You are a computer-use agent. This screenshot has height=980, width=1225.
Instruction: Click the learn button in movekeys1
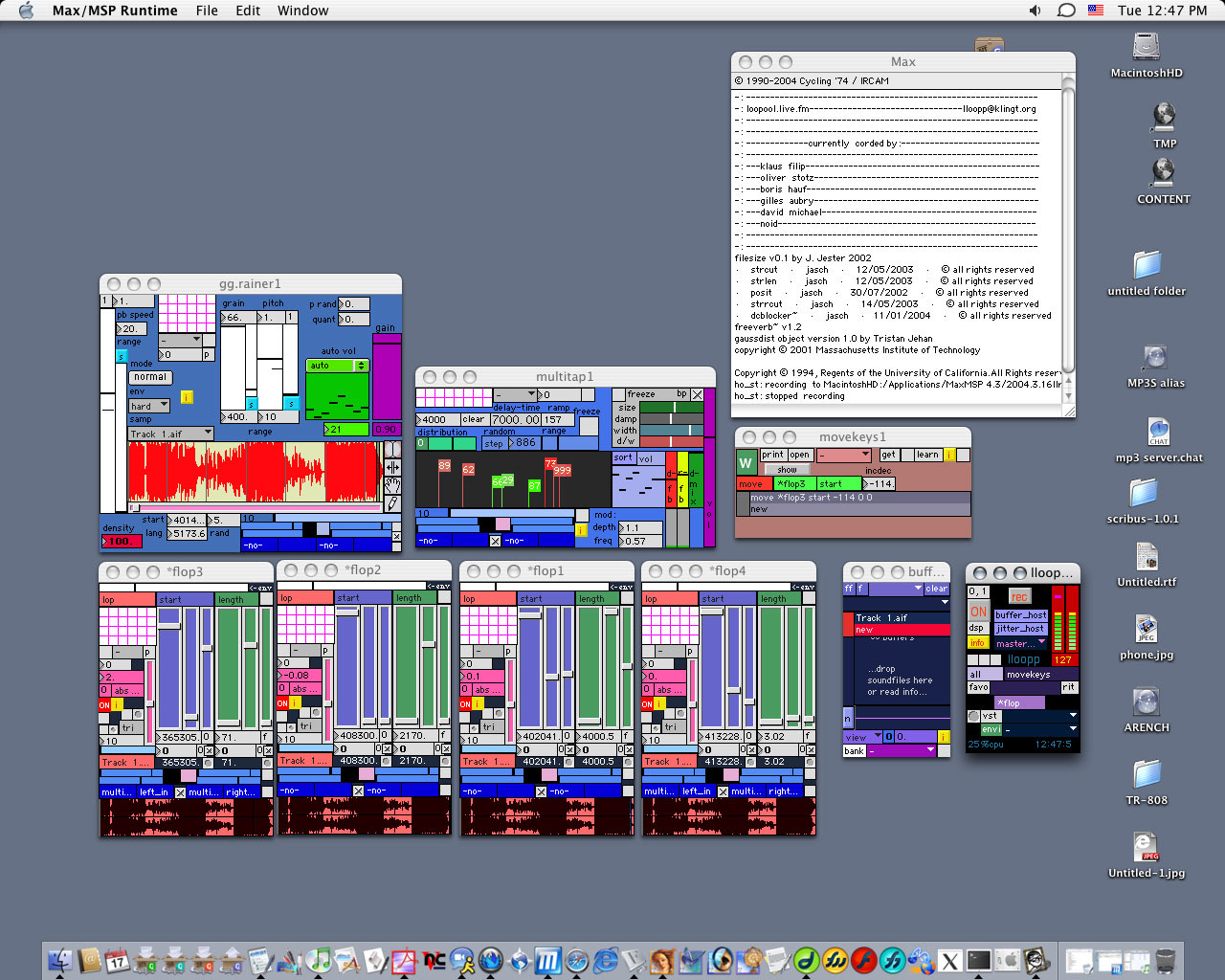coord(927,455)
